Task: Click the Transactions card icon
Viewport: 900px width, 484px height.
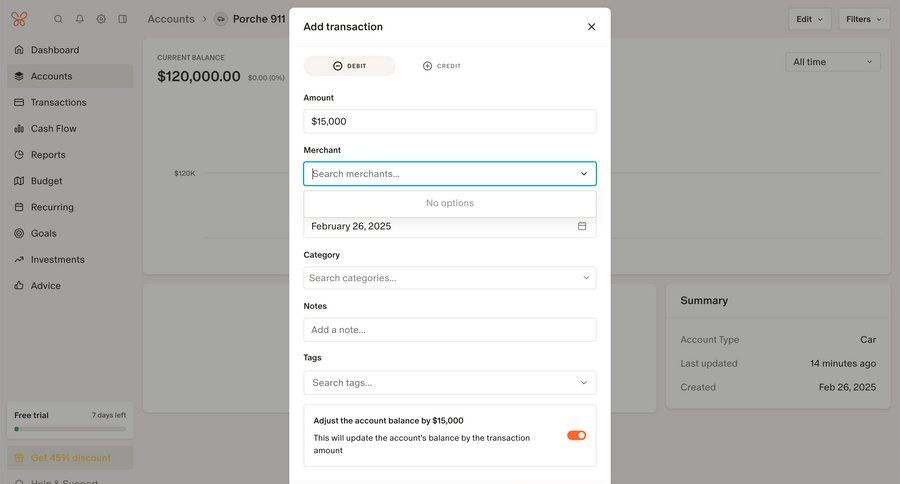Action: tap(19, 102)
